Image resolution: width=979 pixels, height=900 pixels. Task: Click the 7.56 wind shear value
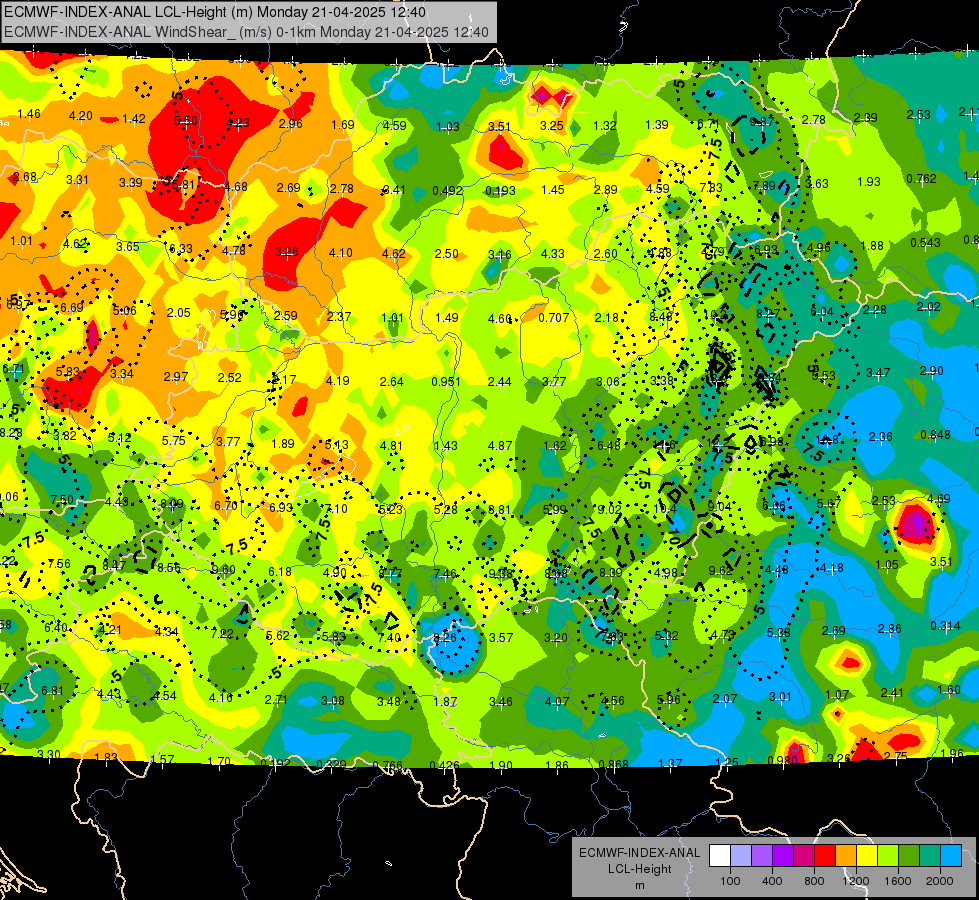pyautogui.click(x=59, y=564)
